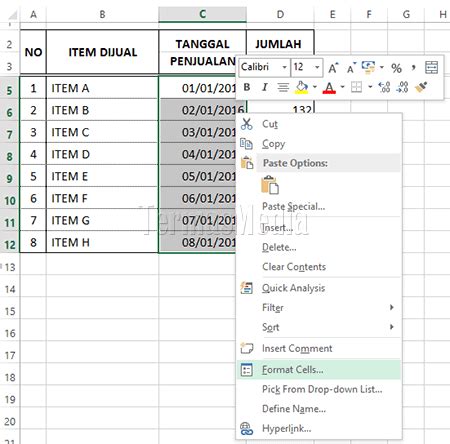Click the Quick Analysis icon
Screen dimensions: 450x444
click(x=247, y=288)
